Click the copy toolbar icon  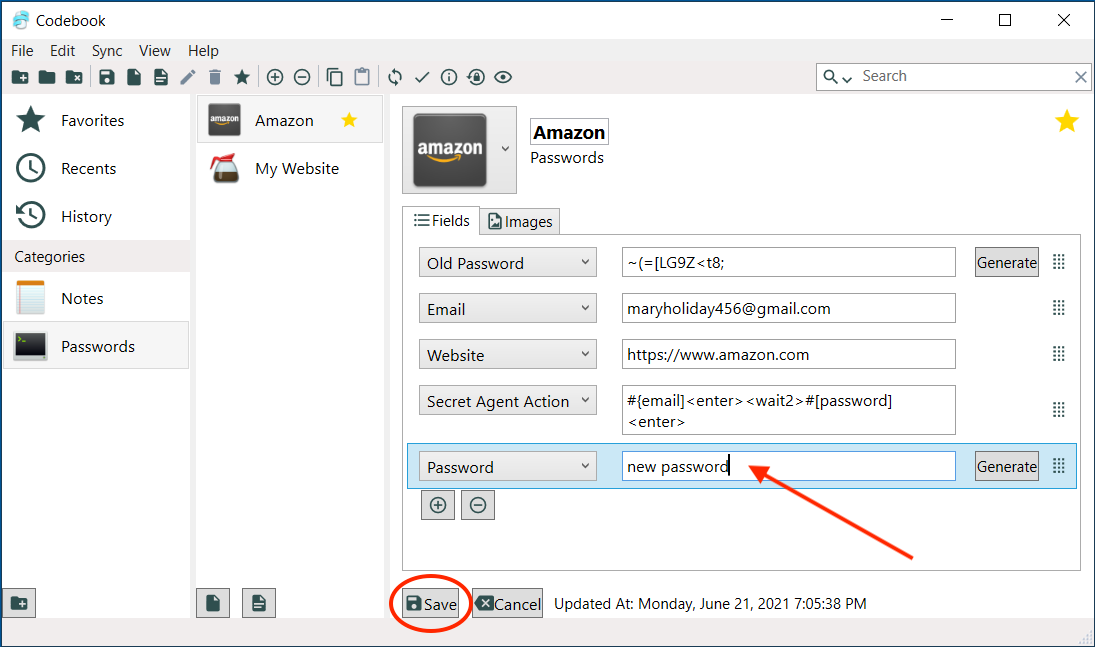pos(335,77)
